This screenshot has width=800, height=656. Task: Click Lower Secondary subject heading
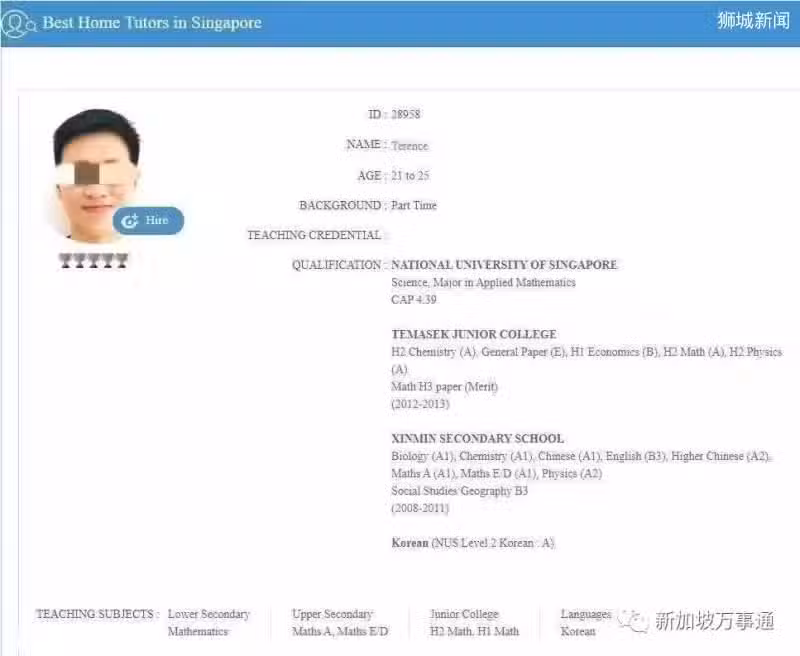coord(209,614)
